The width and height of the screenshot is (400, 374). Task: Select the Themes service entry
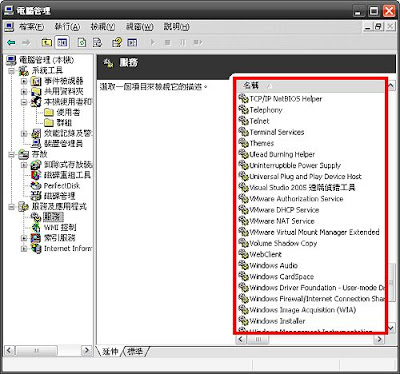[262, 143]
